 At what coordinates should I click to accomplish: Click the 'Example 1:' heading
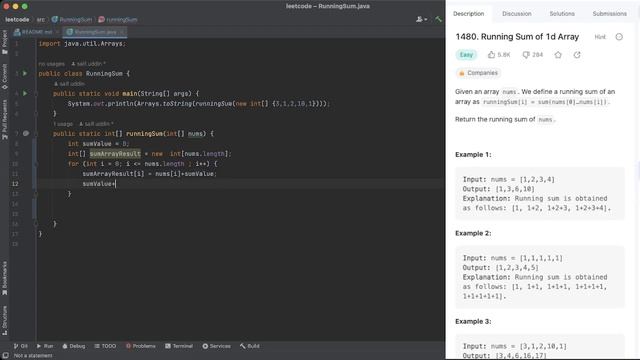[x=473, y=154]
